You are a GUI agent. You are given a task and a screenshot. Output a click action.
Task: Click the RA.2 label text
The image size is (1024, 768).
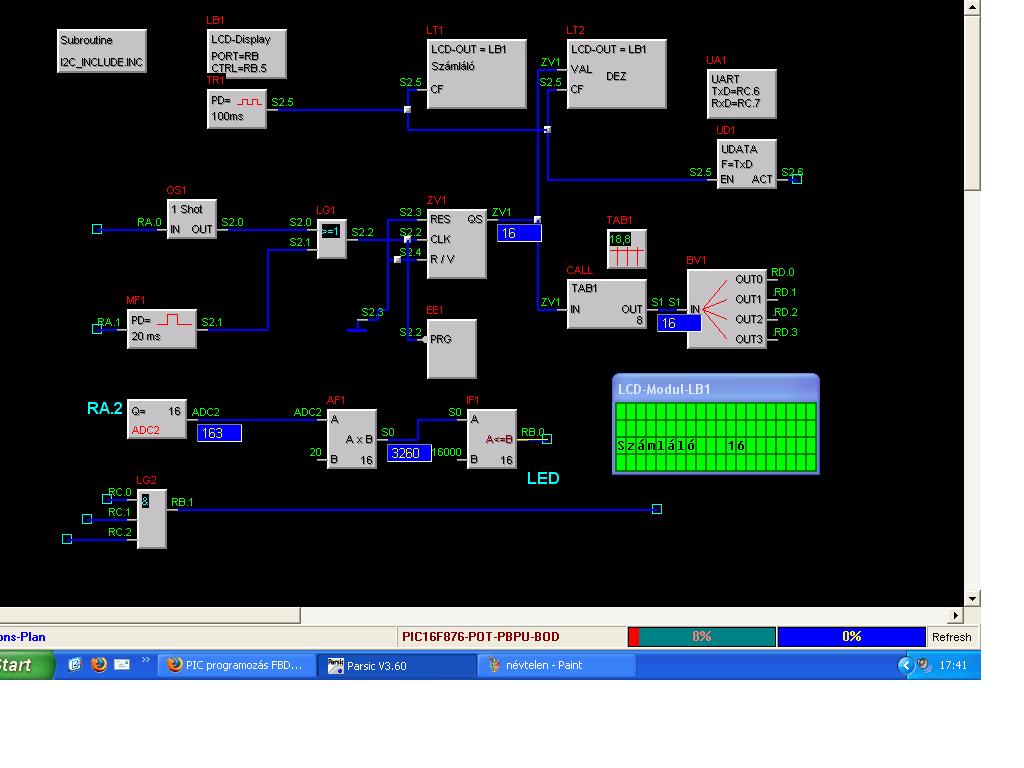click(x=104, y=409)
